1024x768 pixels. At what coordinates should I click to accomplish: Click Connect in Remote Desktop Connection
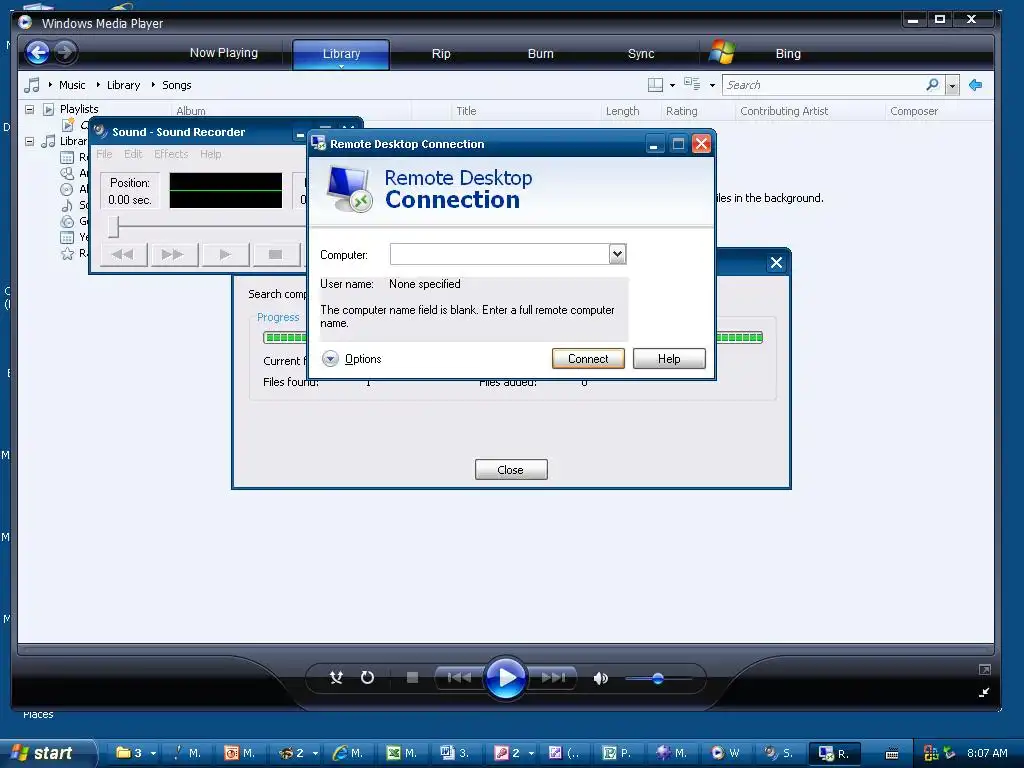click(588, 359)
